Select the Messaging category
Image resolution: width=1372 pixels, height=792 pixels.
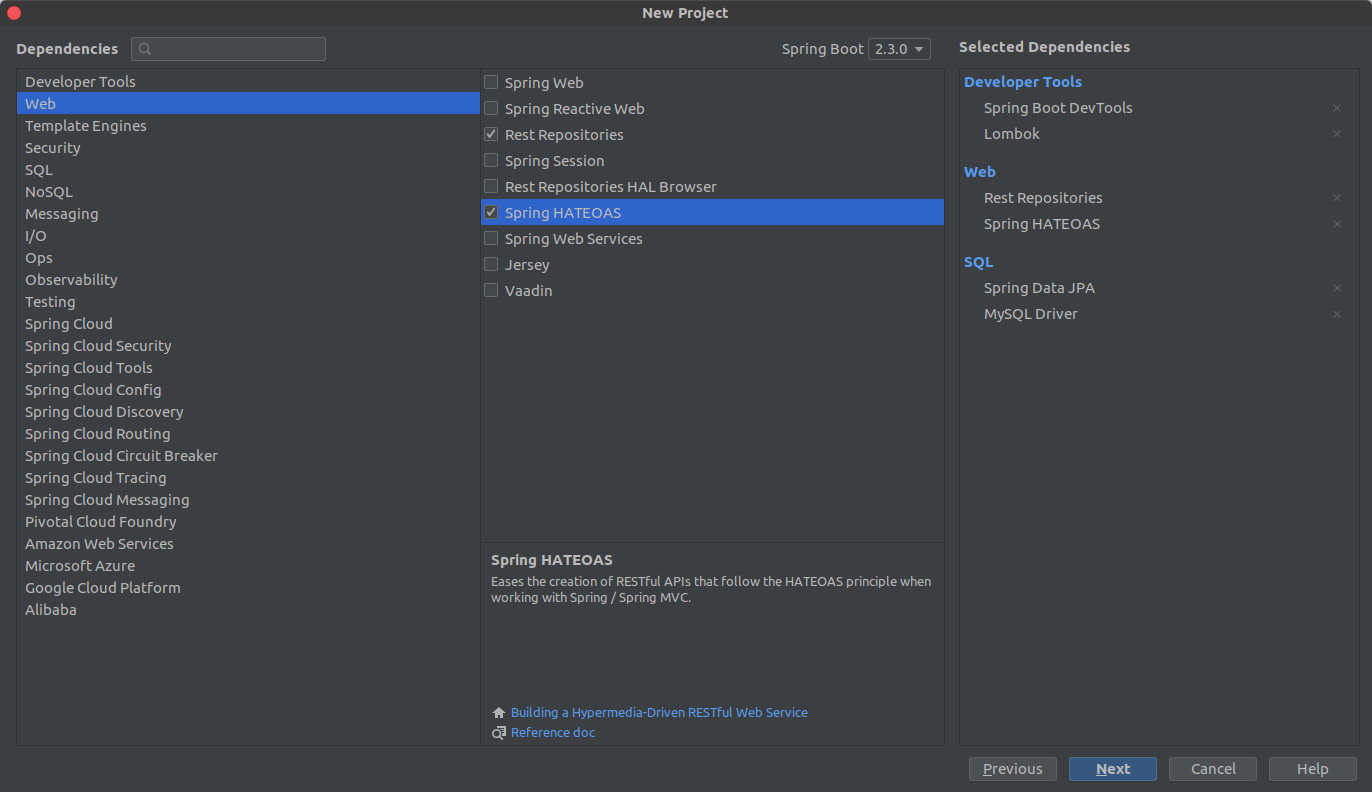coord(248,214)
